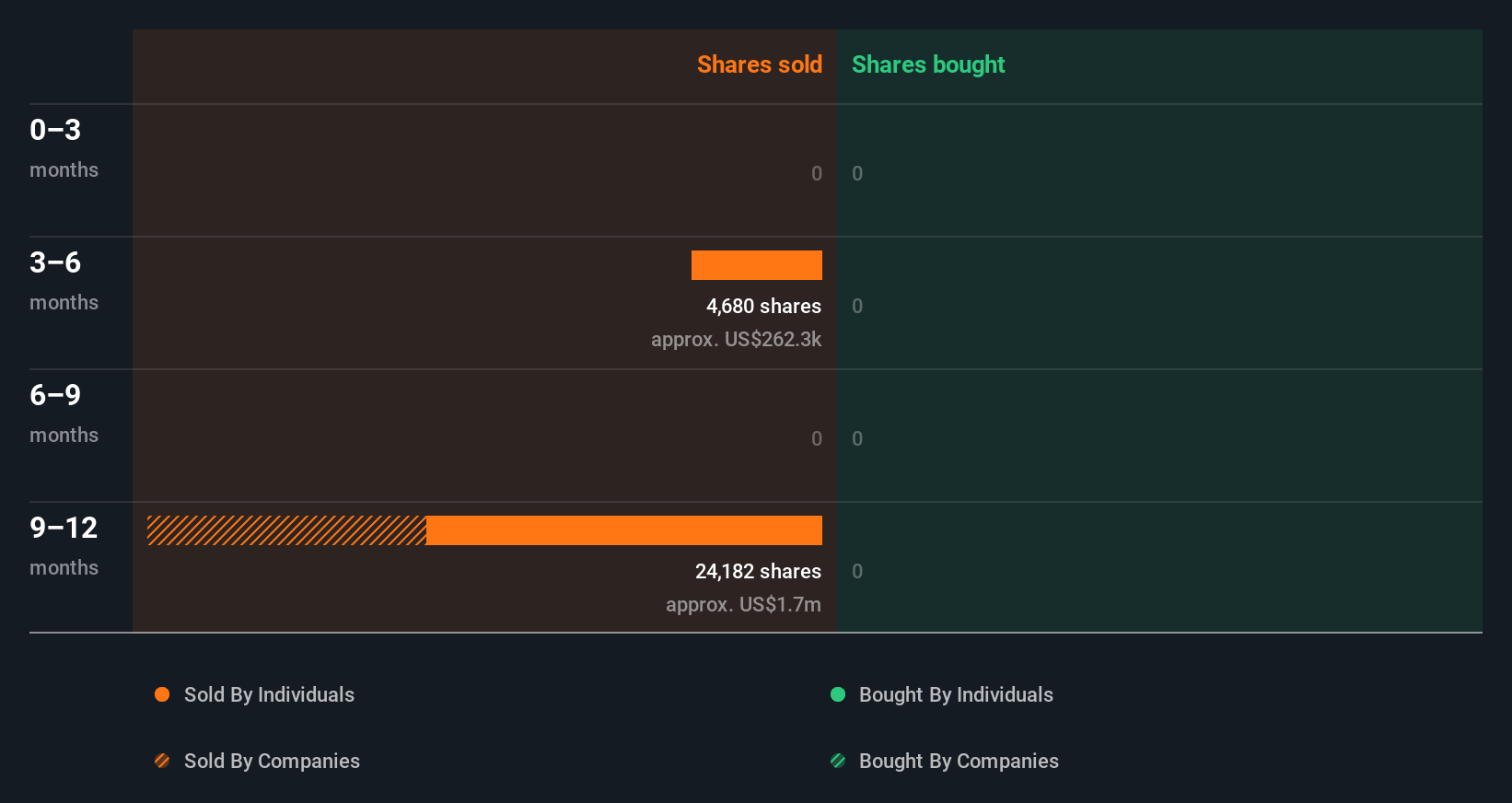Click the approx. US$1.7m value

pos(743,605)
